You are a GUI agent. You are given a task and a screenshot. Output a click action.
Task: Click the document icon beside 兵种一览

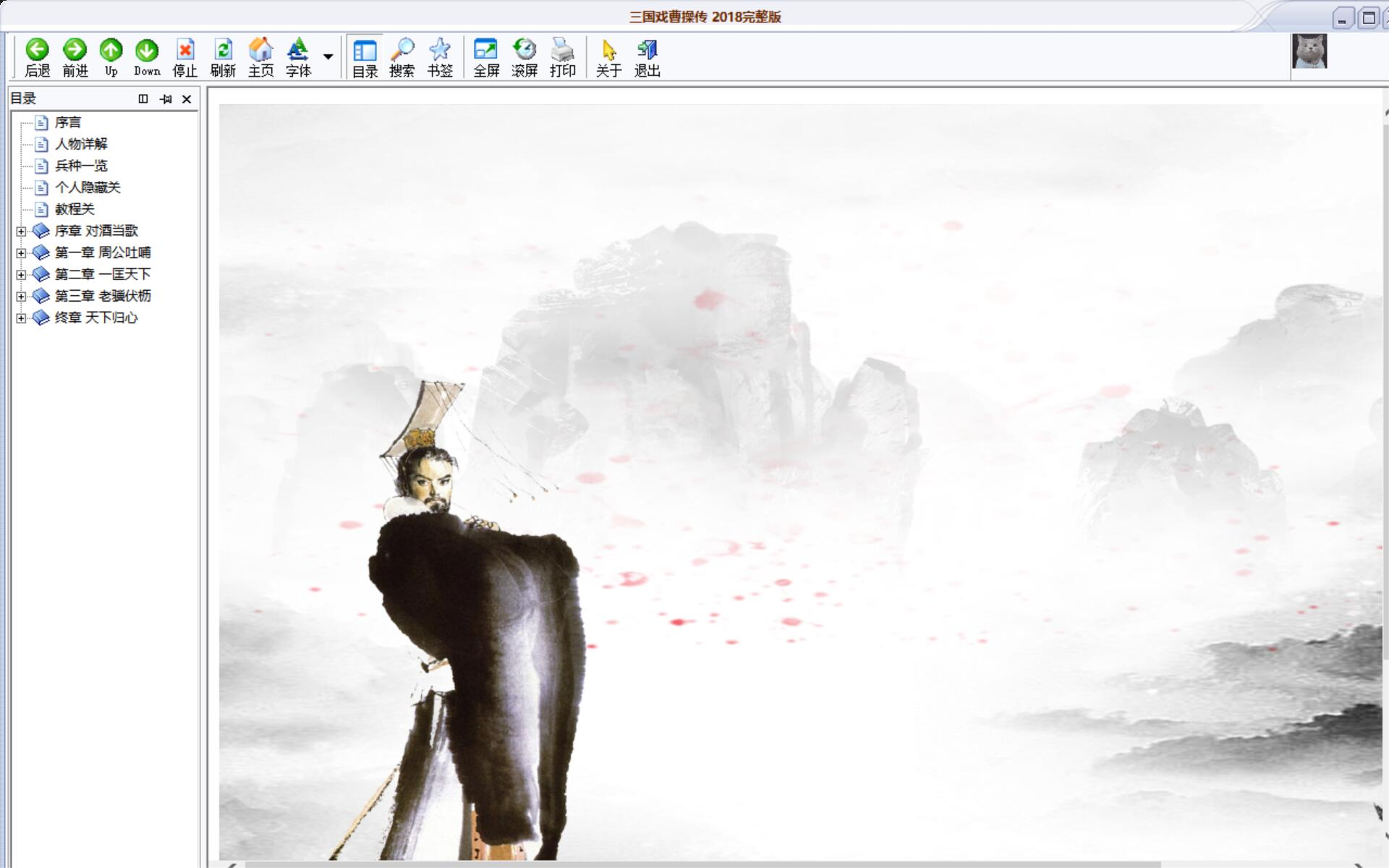pos(42,166)
